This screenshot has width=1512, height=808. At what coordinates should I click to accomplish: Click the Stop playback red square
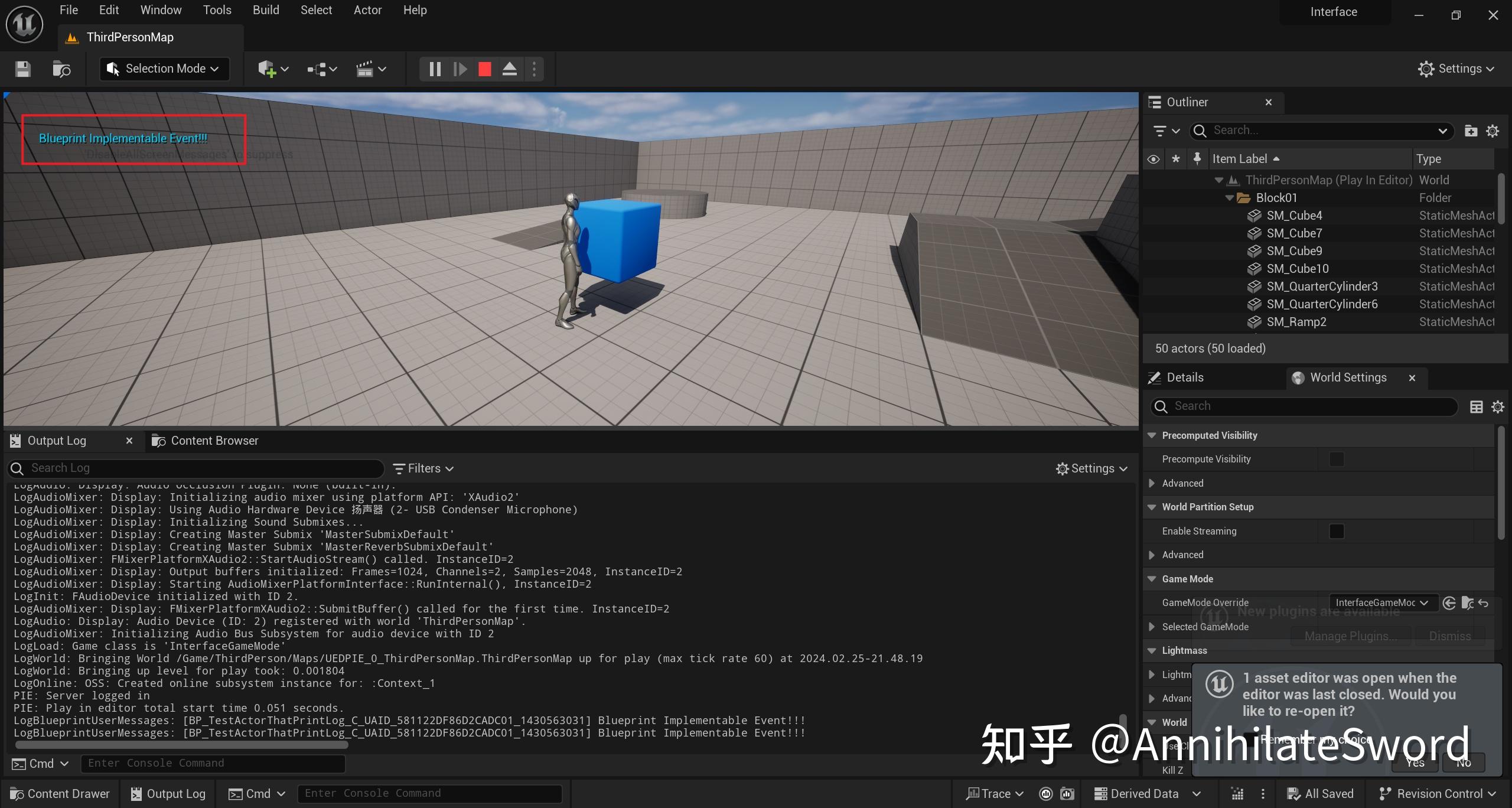click(x=484, y=69)
